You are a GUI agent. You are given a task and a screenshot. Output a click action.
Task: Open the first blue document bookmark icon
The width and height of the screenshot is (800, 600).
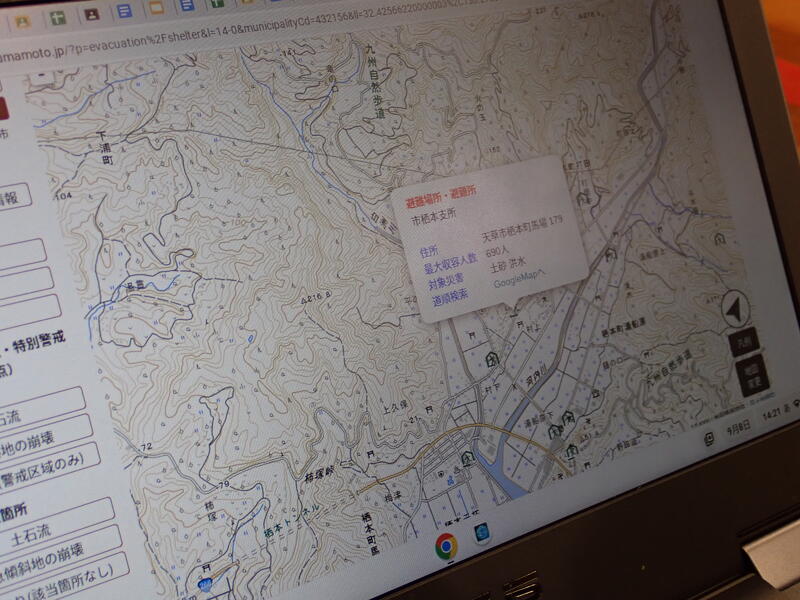(x=124, y=12)
